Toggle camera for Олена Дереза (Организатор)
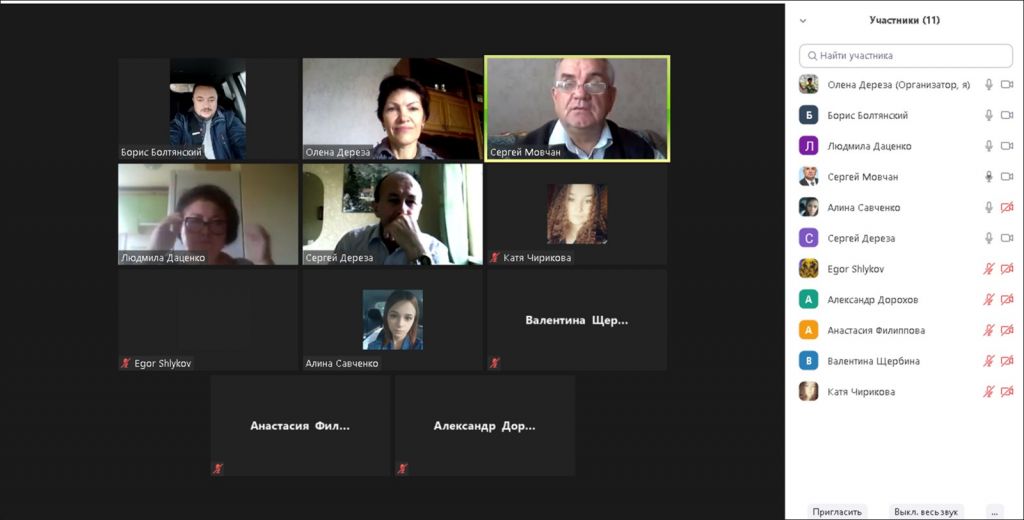This screenshot has height=520, width=1024. 1007,84
